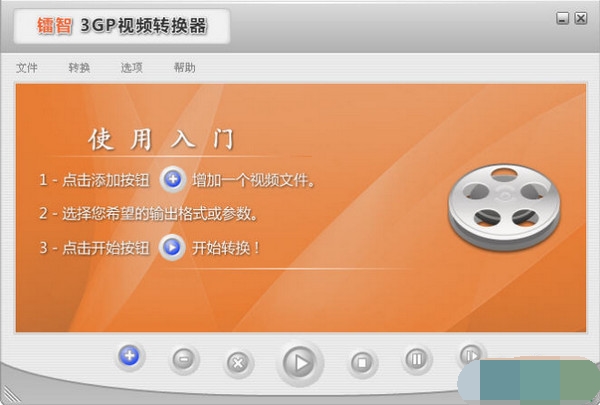The height and width of the screenshot is (405, 600).
Task: Click the stop conversion button
Action: (362, 362)
